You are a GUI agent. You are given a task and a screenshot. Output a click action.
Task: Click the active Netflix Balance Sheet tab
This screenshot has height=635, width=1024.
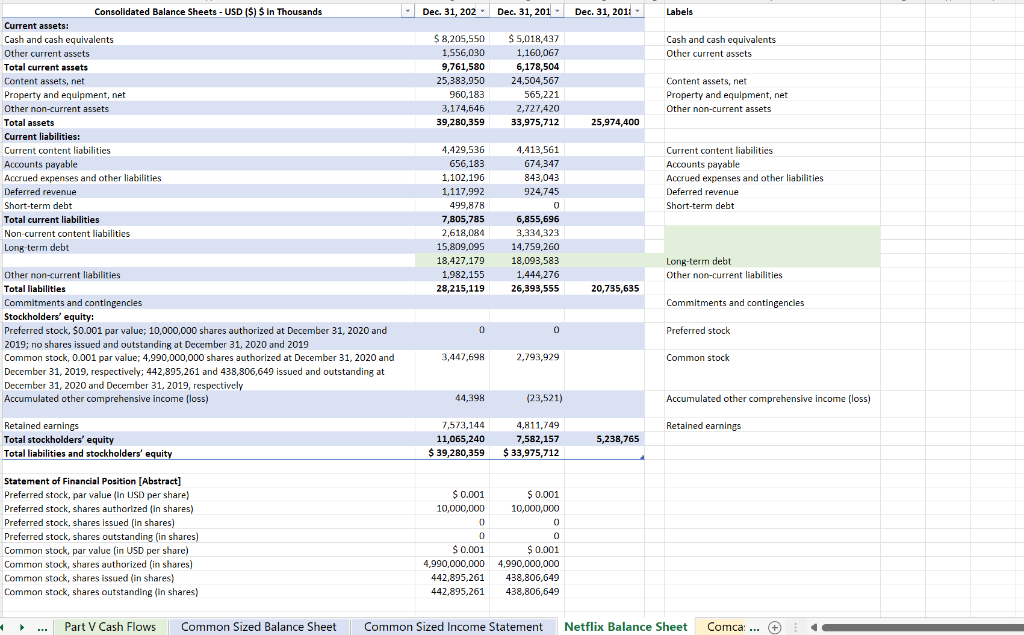click(625, 626)
